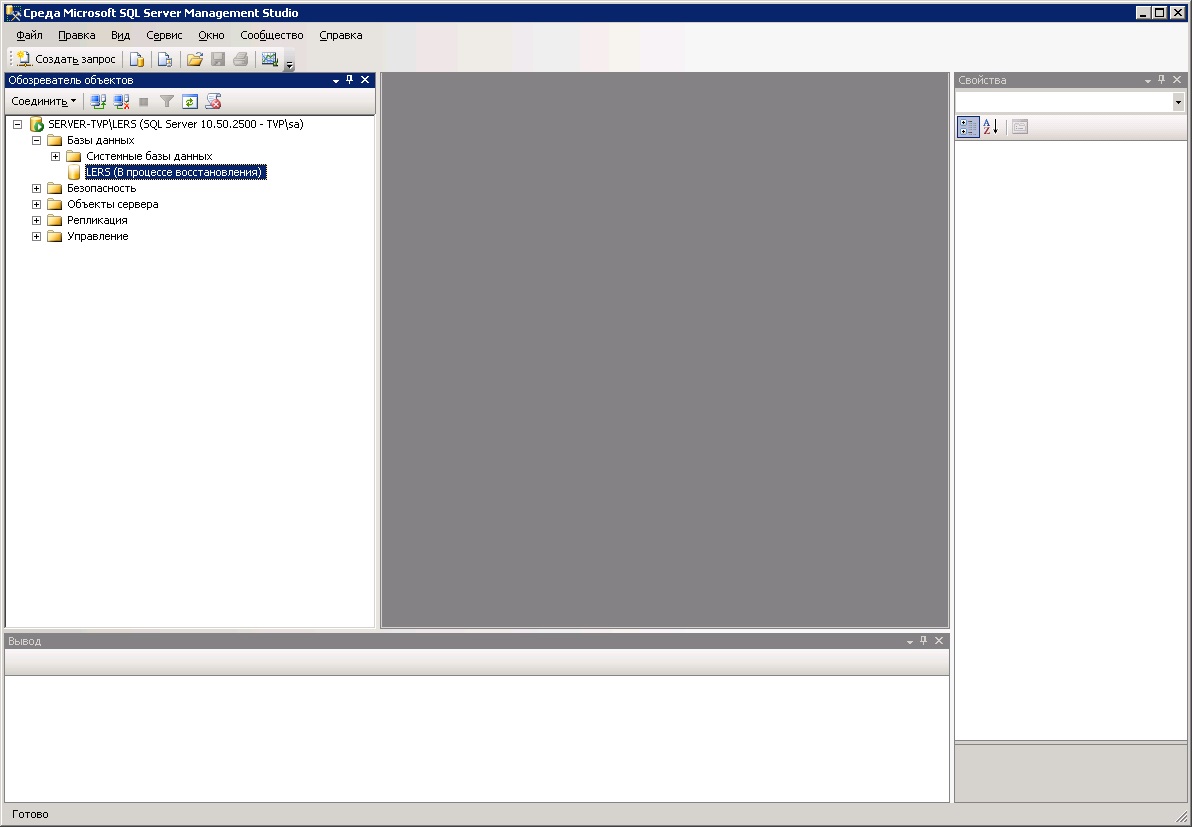
Task: Select the Базы данных tree item
Action: pyautogui.click(x=100, y=140)
